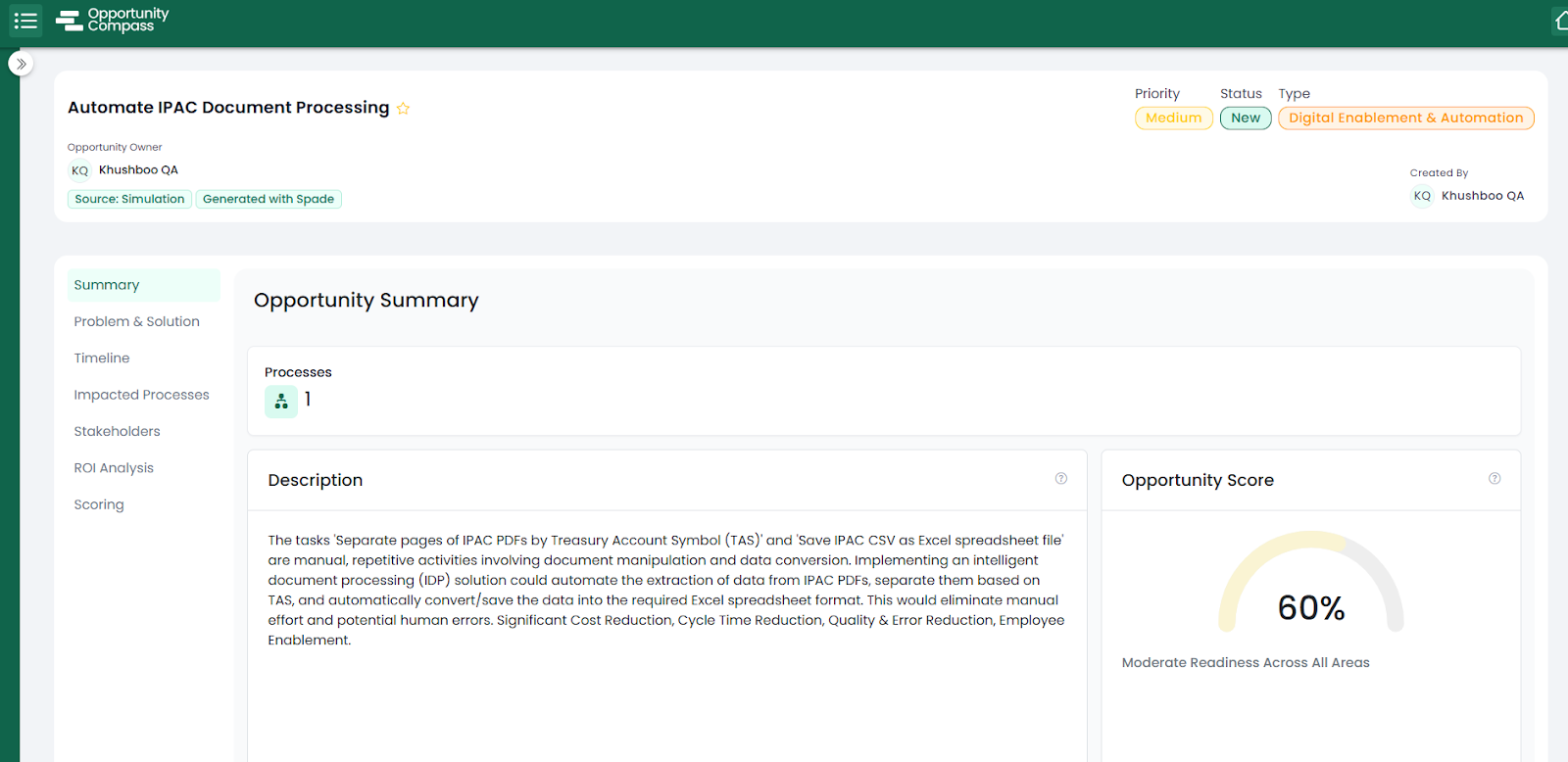Screen dimensions: 1568x762
Task: Select the Summary tab
Action: click(107, 285)
